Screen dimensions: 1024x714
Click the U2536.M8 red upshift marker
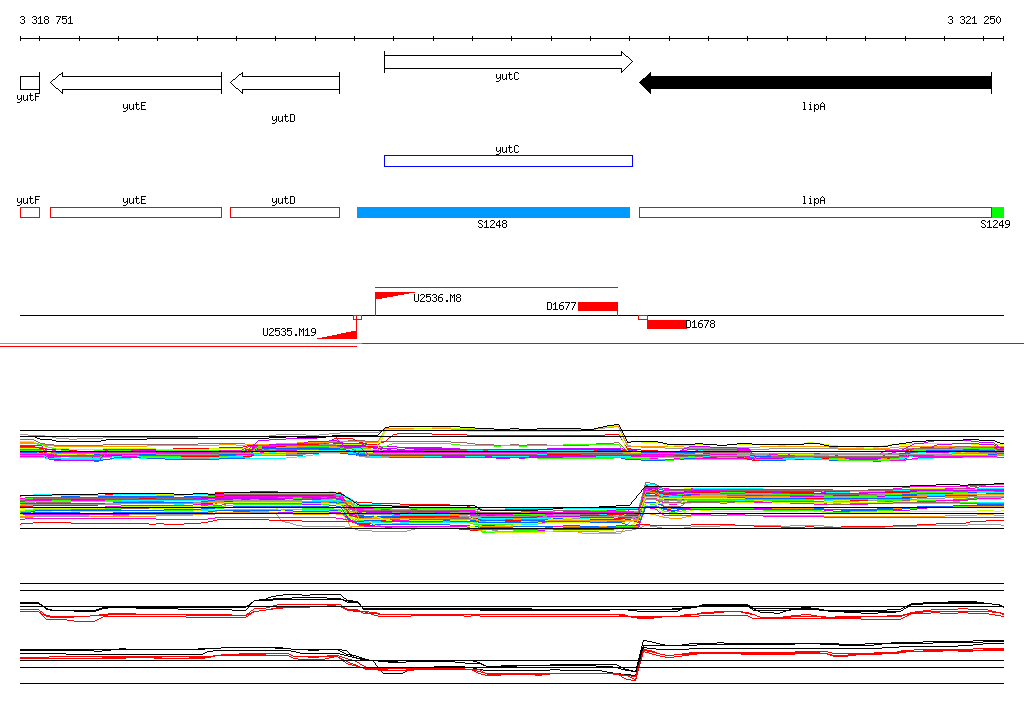394,296
